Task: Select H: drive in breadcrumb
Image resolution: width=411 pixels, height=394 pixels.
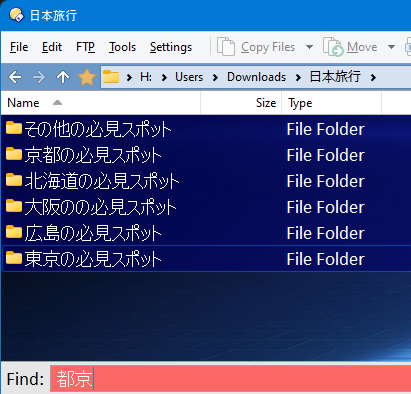Action: click(x=146, y=77)
